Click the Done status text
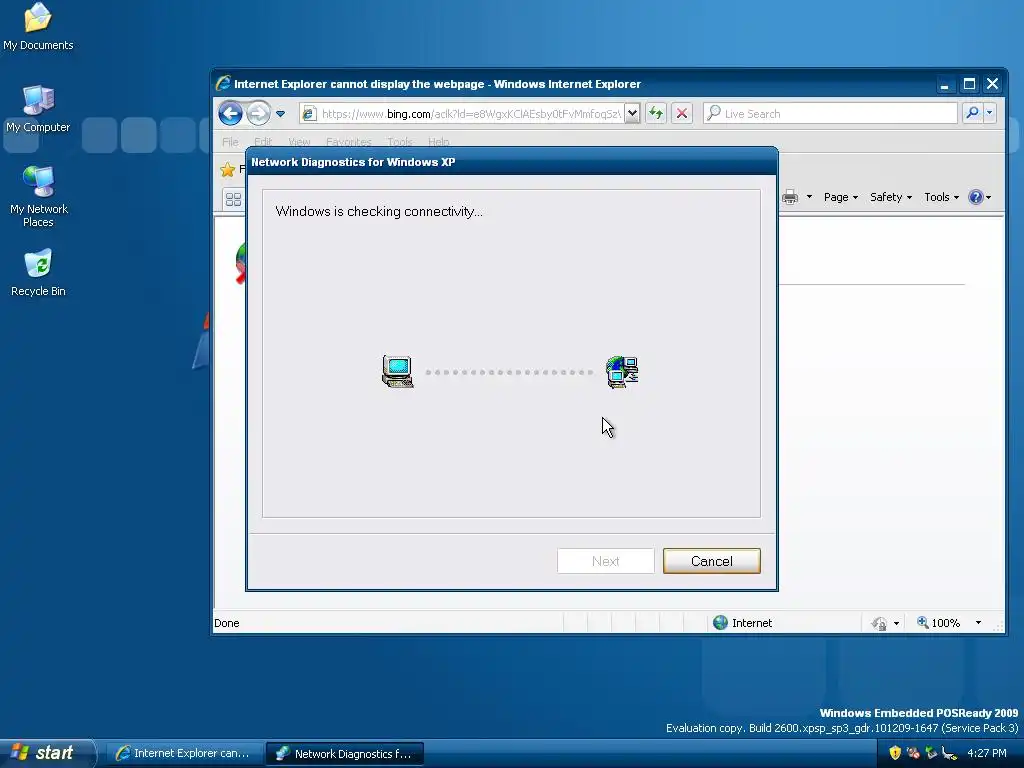1024x768 pixels. pyautogui.click(x=227, y=623)
